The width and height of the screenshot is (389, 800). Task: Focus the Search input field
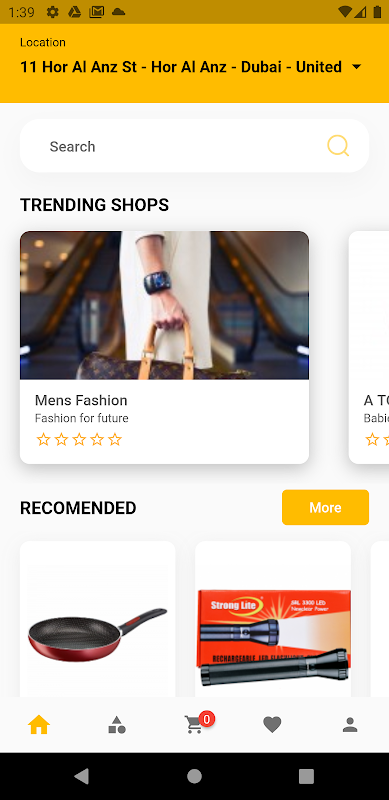point(194,146)
